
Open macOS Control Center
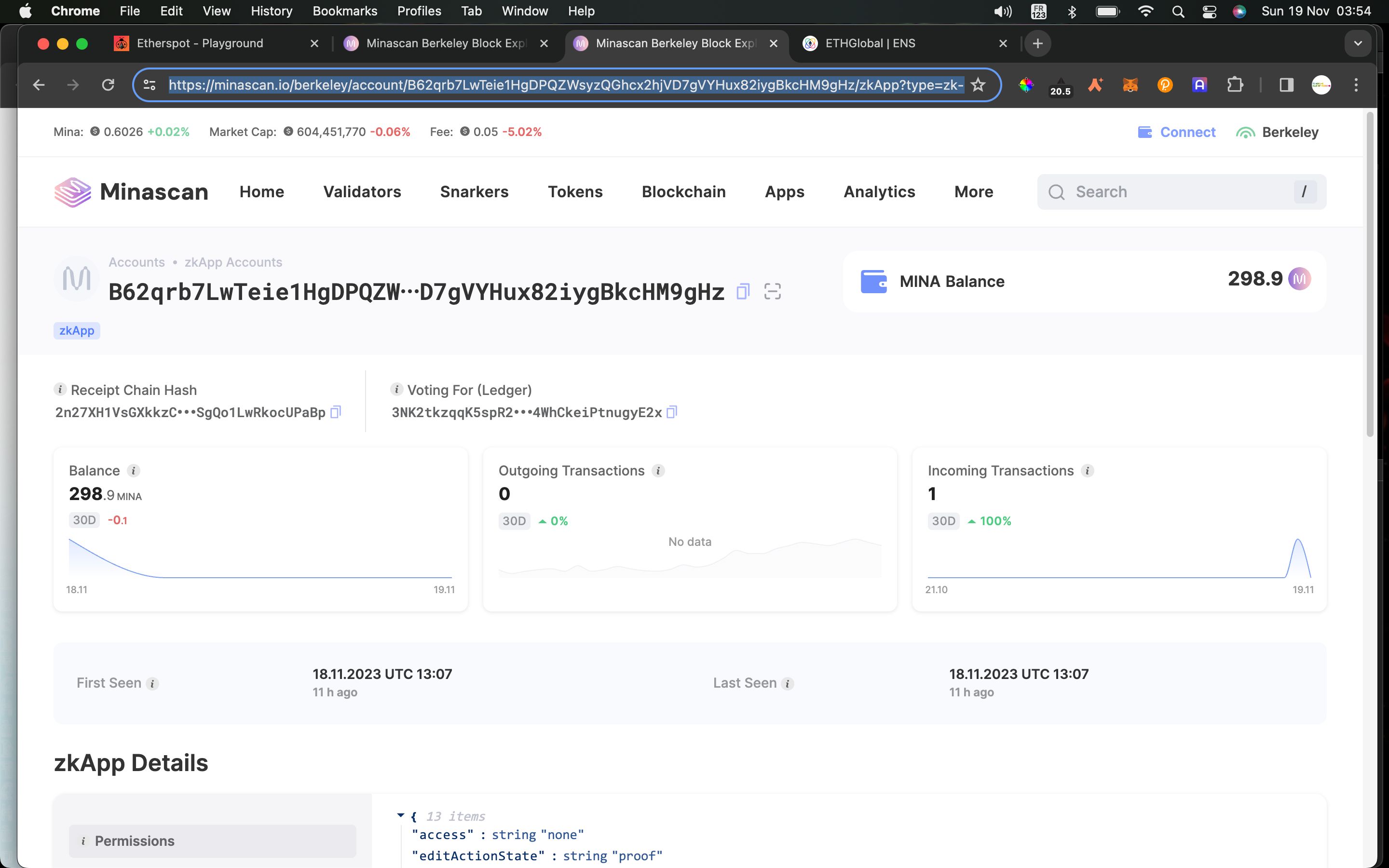pos(1210,12)
